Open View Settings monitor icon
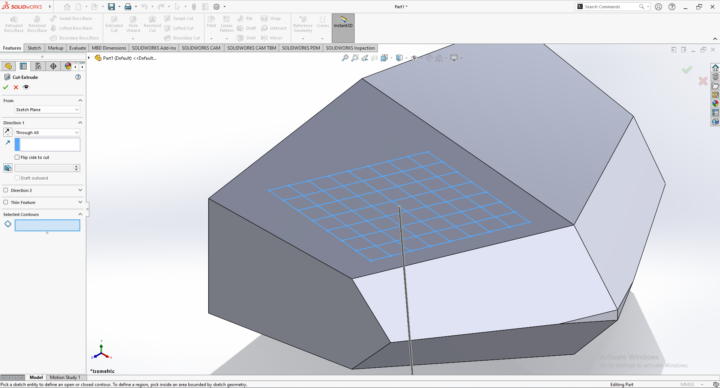 [x=454, y=58]
